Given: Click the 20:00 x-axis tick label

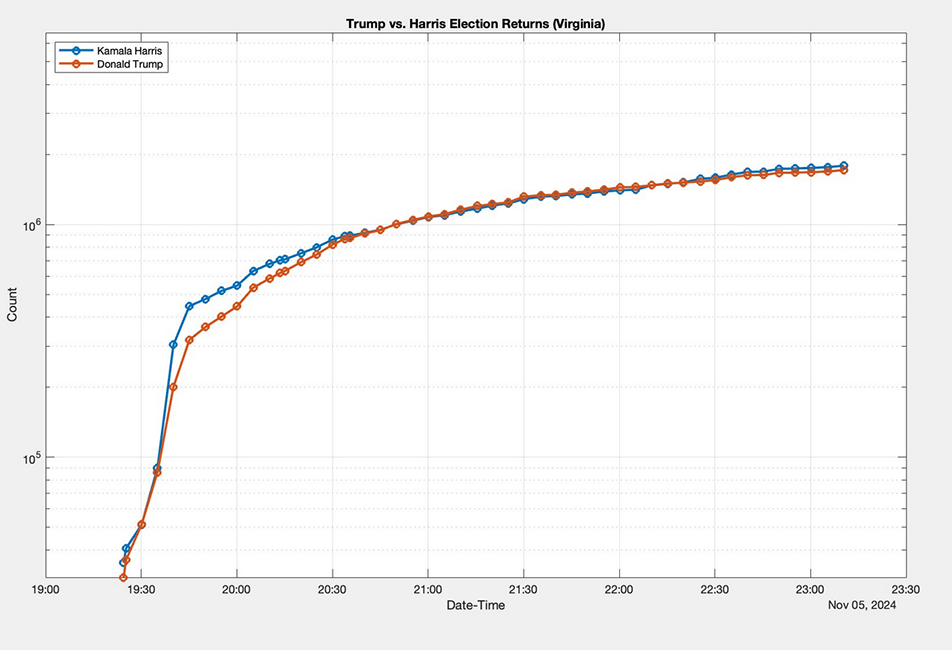Looking at the screenshot, I should (237, 590).
